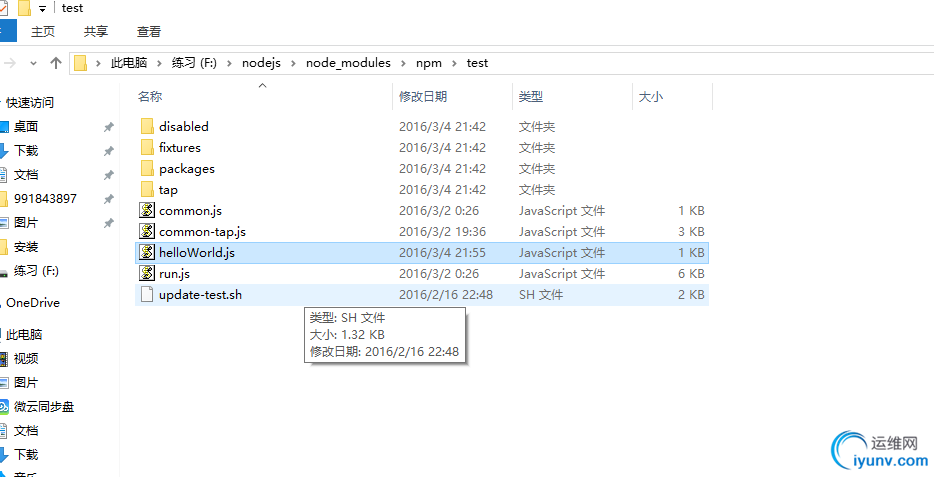
Task: Click pin icon beside 桌面
Action: tap(108, 127)
